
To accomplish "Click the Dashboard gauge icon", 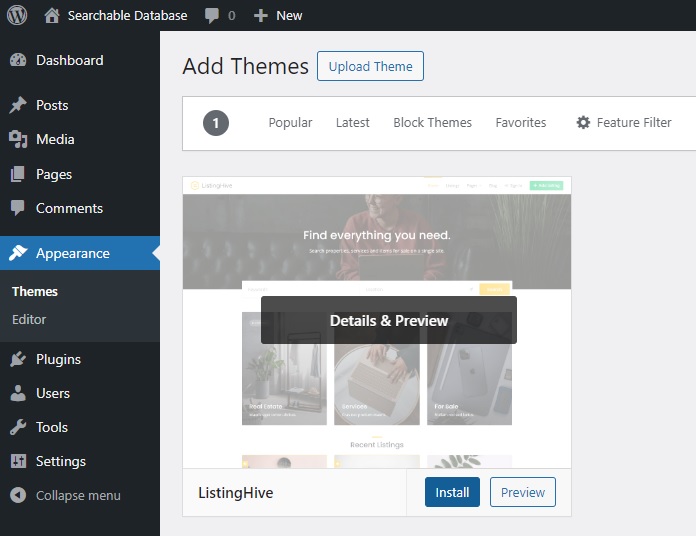I will pyautogui.click(x=18, y=60).
